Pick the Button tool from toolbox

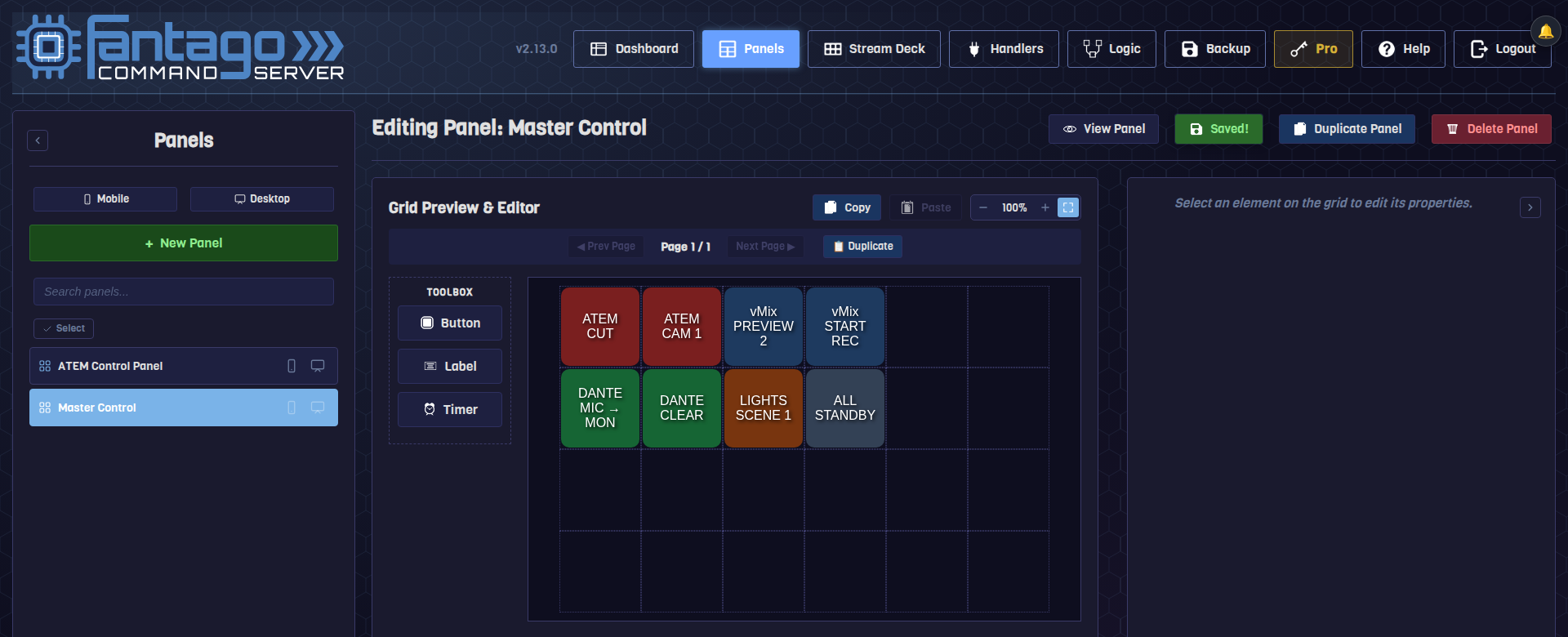[450, 323]
